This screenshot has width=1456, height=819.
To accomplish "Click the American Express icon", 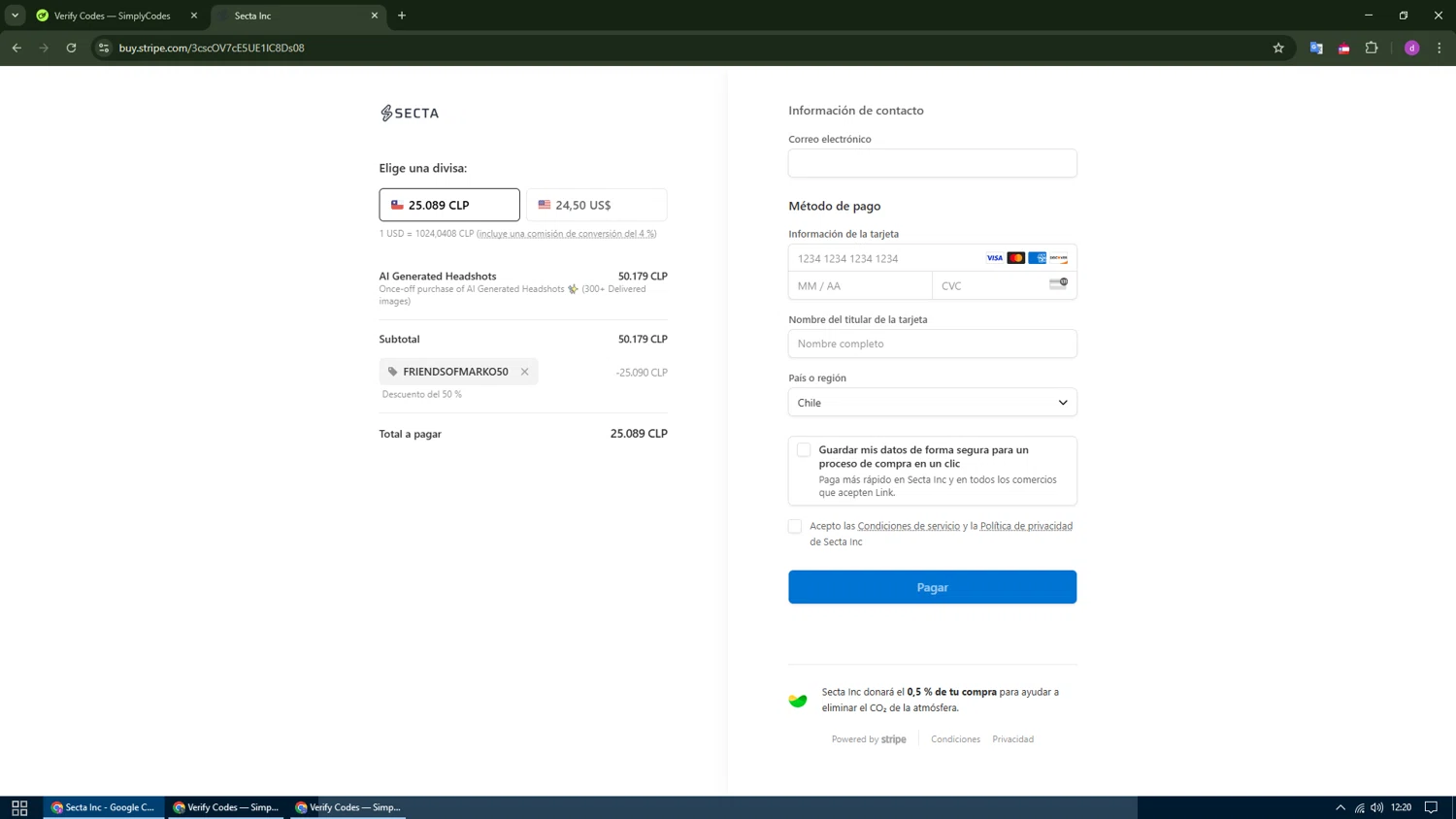I will 1038,258.
